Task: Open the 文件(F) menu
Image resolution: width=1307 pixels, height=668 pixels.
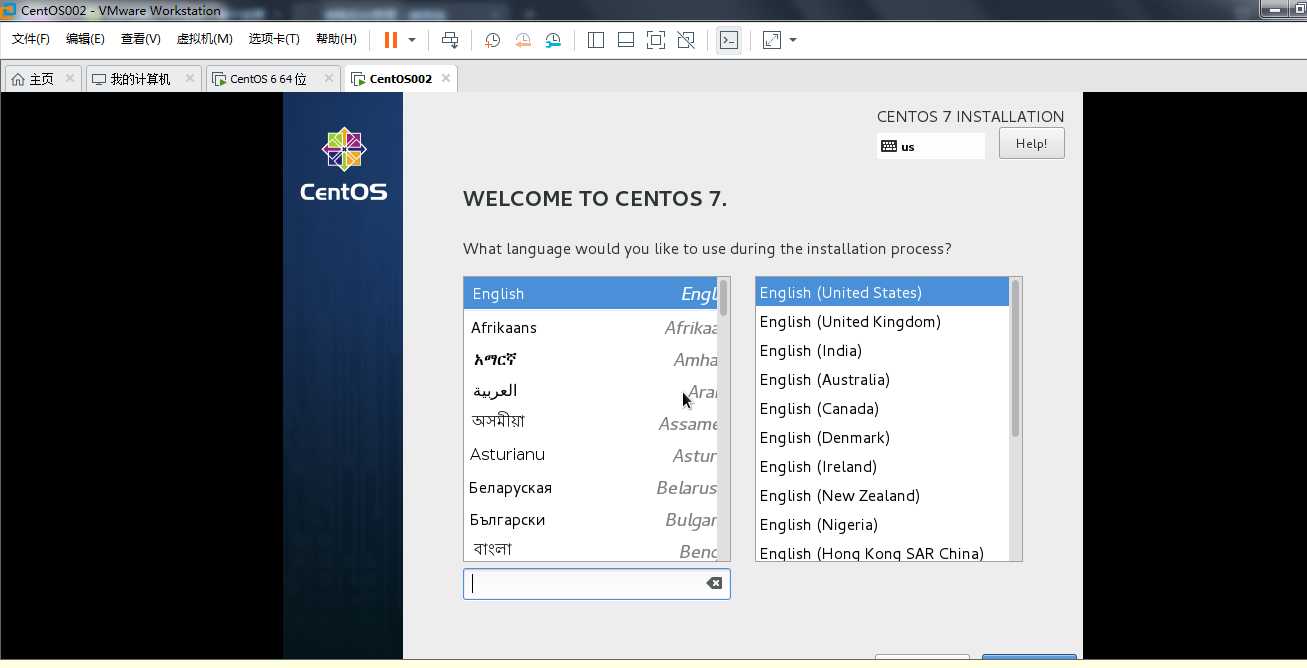Action: 31,39
